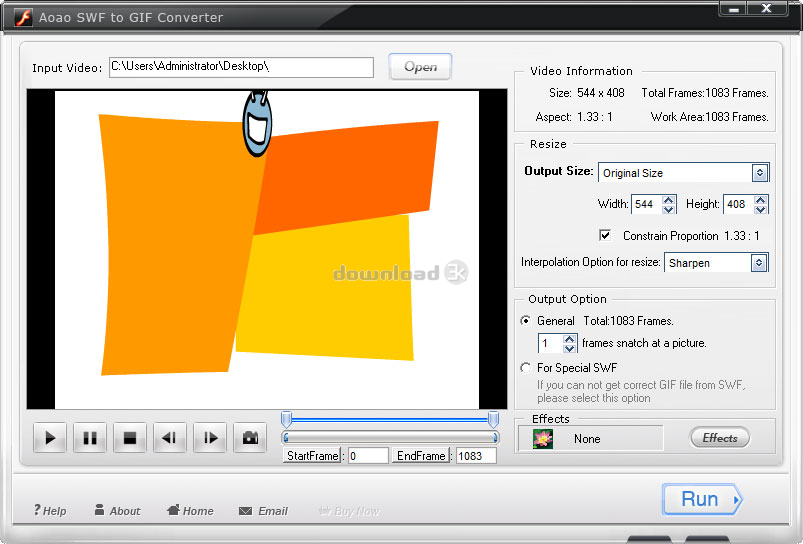The image size is (803, 544).
Task: Toggle Constrain Proportion checkbox
Action: click(x=605, y=235)
